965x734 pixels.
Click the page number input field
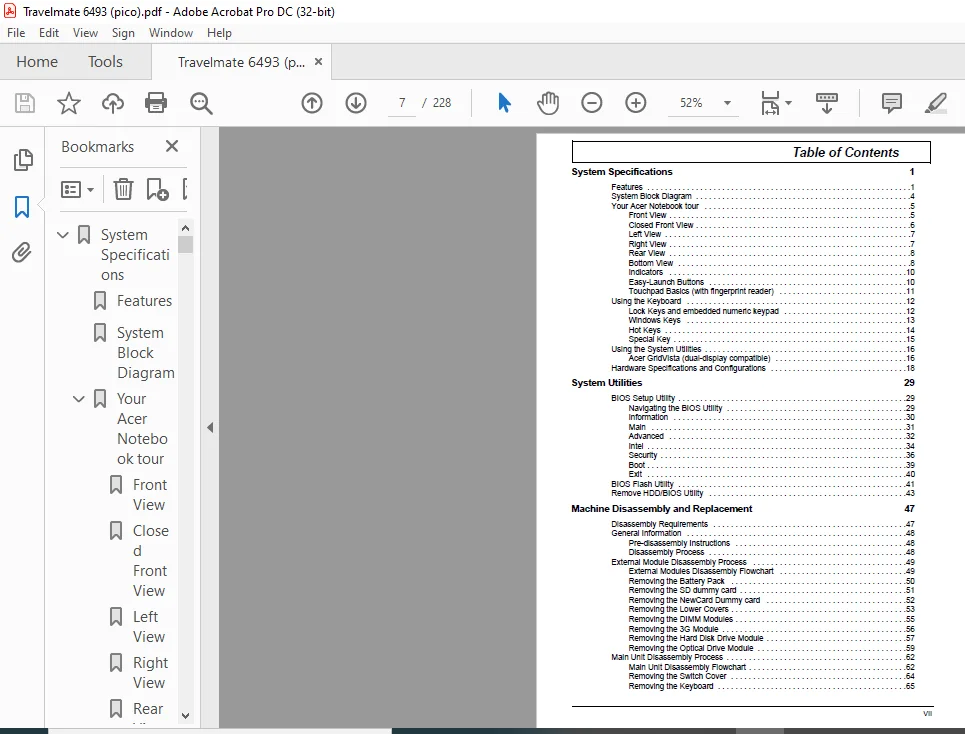point(402,103)
